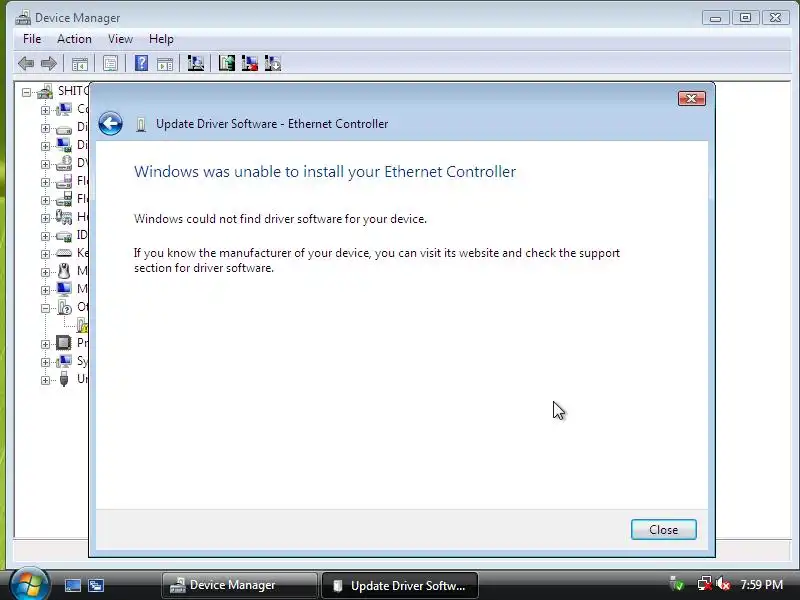The width and height of the screenshot is (800, 600).
Task: Select the root computer icon in tree
Action: [x=45, y=91]
